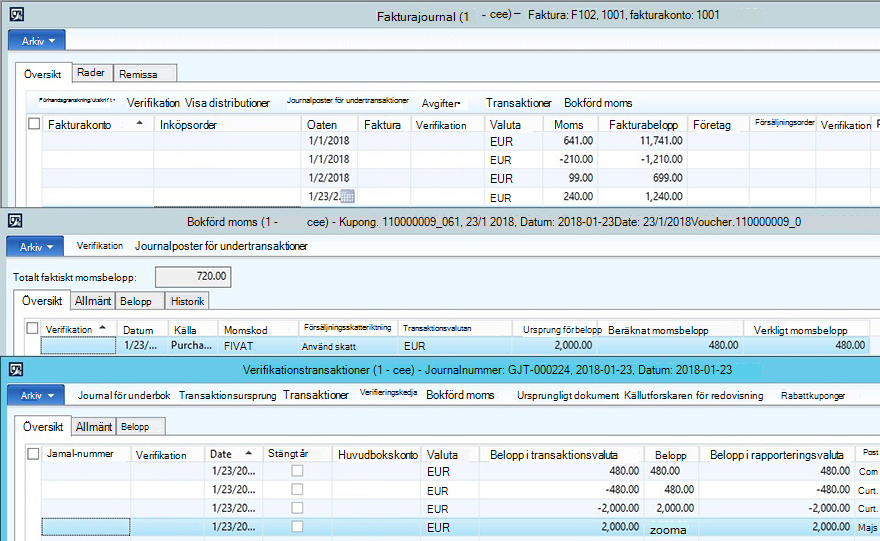
Task: Click Verifikation in the Fakturajournal toolbar
Action: 153,103
